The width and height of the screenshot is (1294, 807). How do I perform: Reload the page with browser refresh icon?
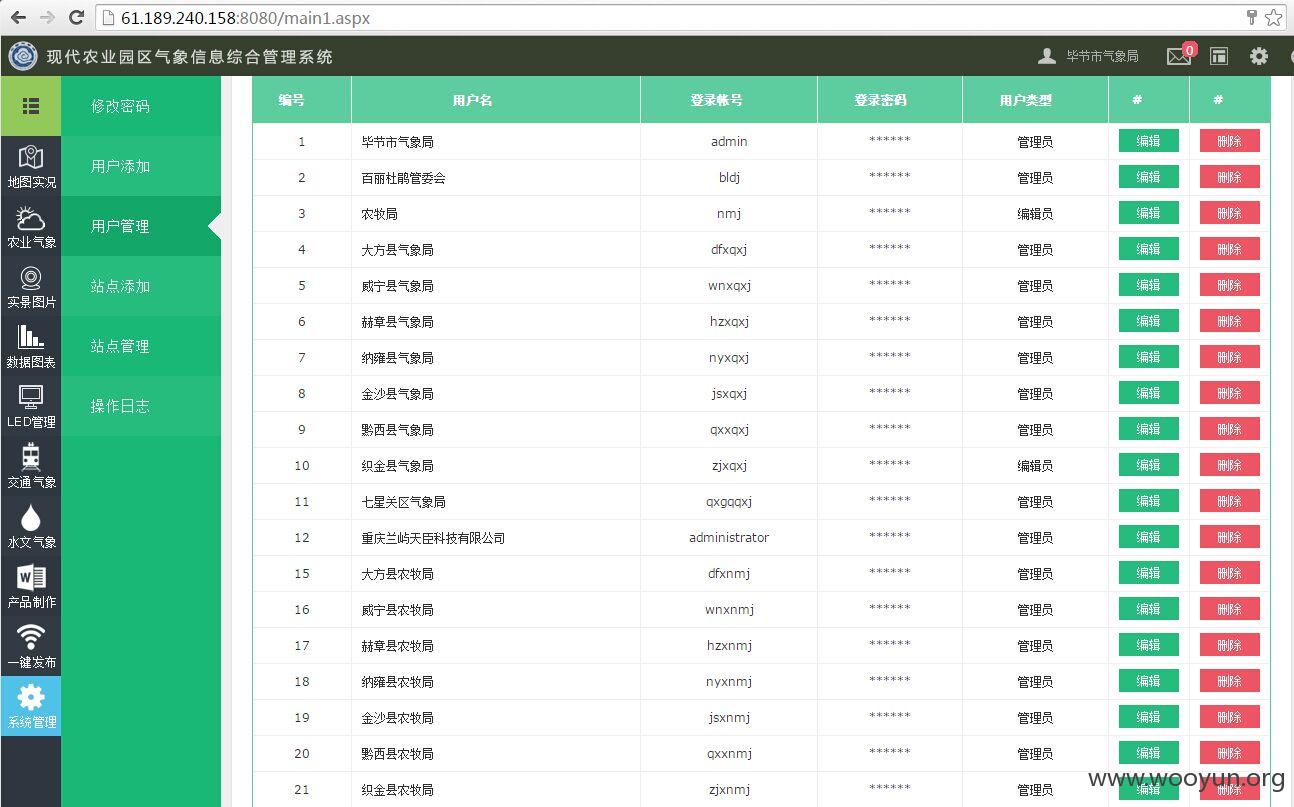[x=76, y=18]
